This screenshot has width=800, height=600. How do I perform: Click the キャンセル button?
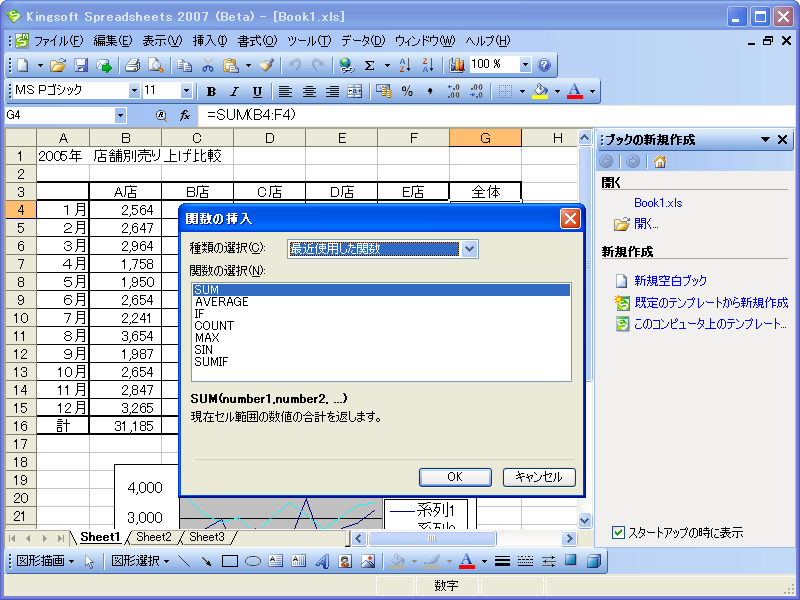(539, 477)
